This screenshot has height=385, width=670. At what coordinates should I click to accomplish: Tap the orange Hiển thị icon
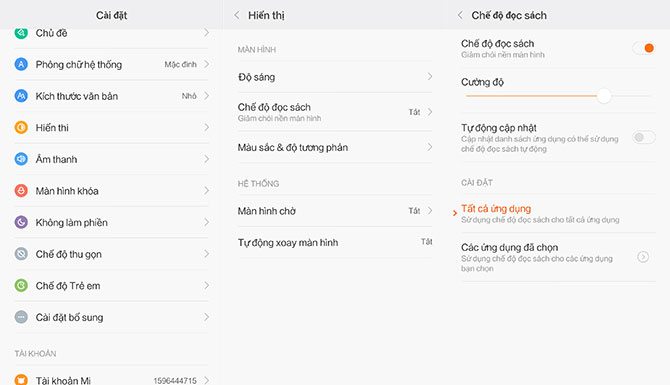[21, 127]
